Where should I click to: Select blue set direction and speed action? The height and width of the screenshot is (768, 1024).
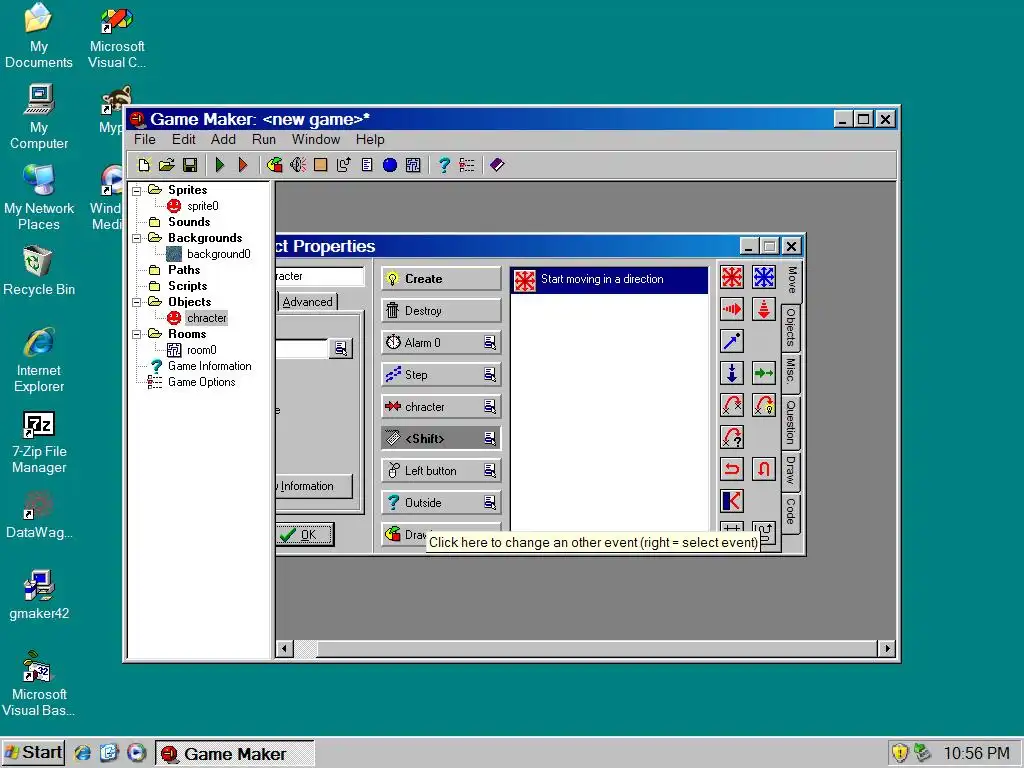click(x=763, y=278)
